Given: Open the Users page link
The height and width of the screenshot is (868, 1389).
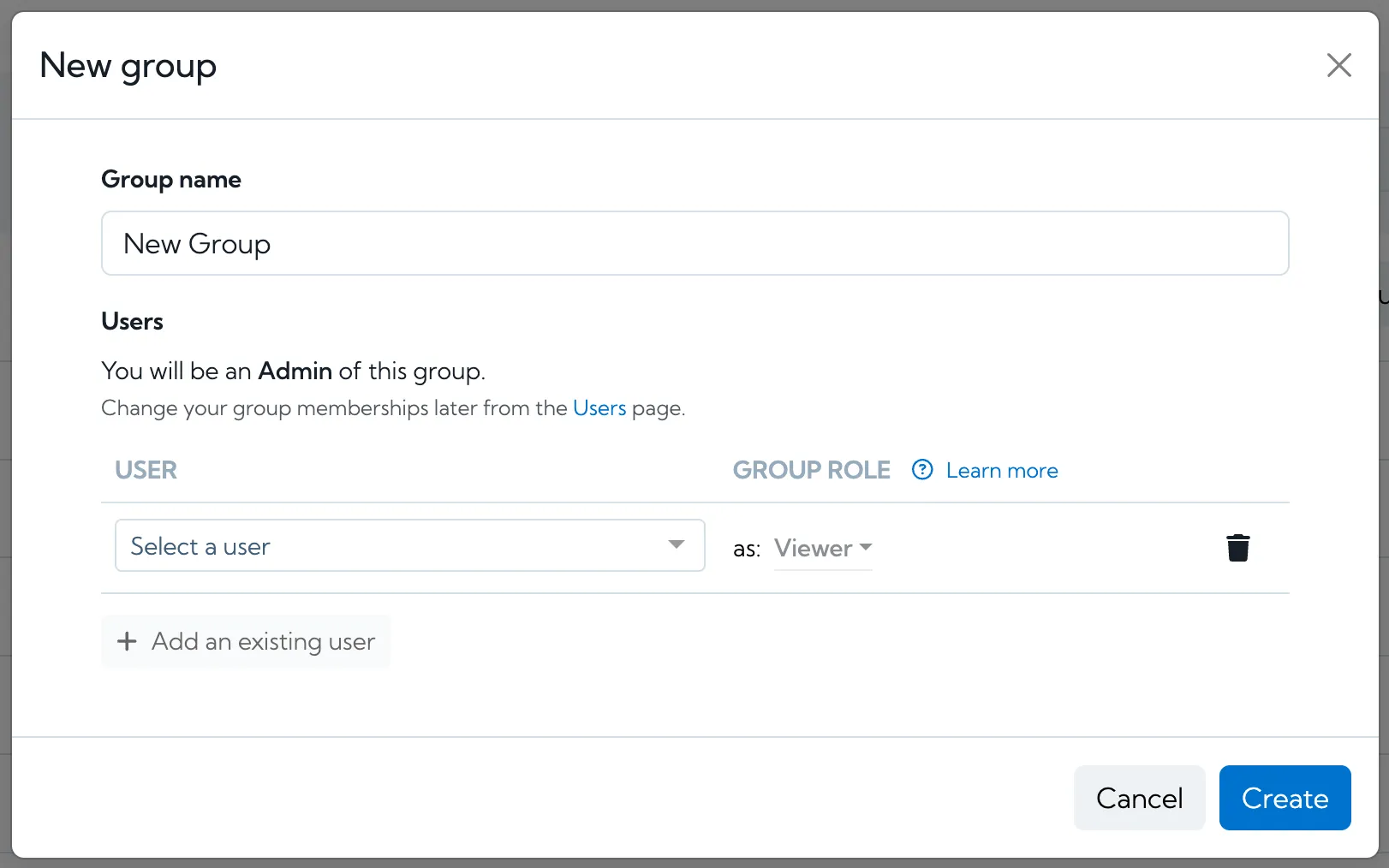Looking at the screenshot, I should [599, 408].
